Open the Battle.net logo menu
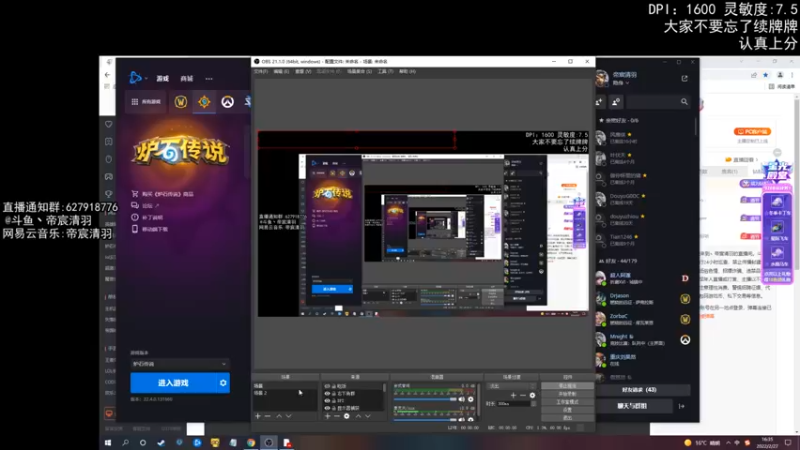Image resolution: width=800 pixels, height=450 pixels. pos(136,78)
